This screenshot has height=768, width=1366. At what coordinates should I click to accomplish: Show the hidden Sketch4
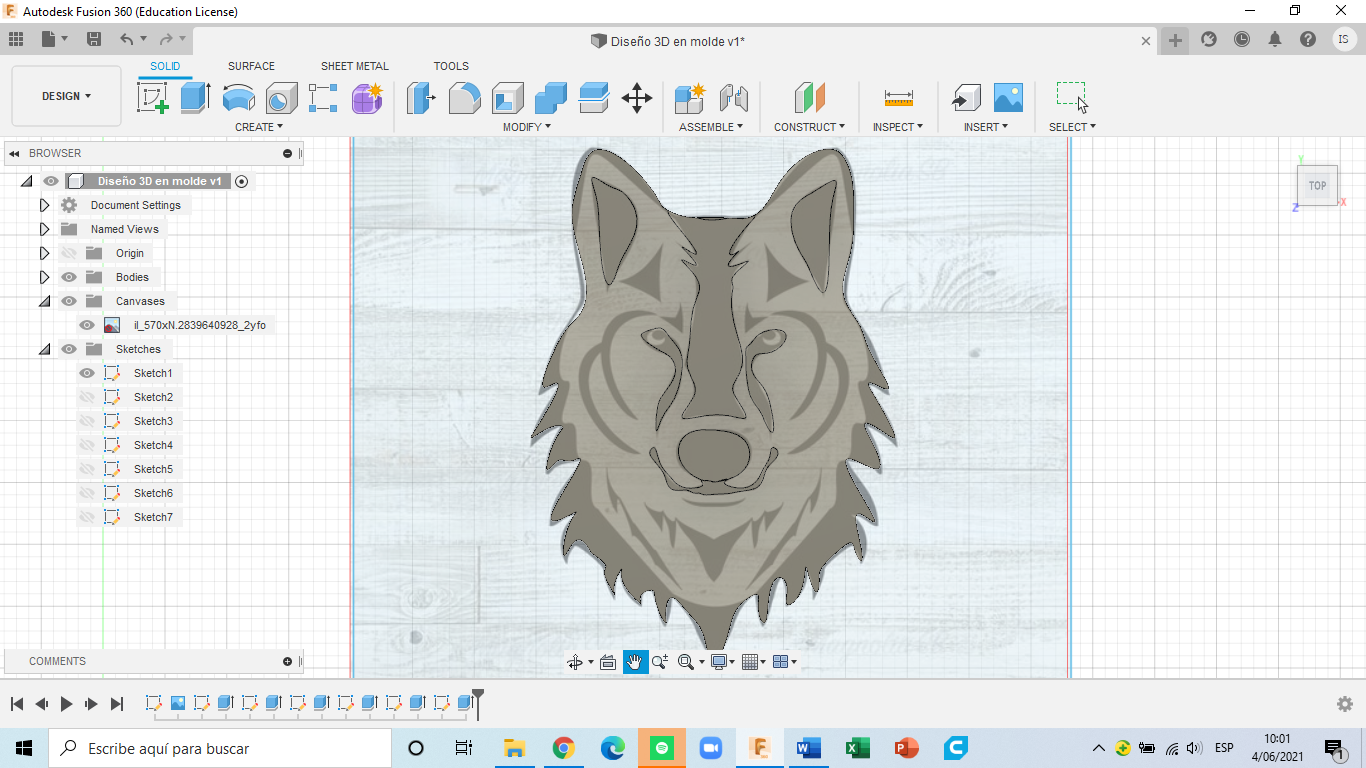click(x=87, y=444)
